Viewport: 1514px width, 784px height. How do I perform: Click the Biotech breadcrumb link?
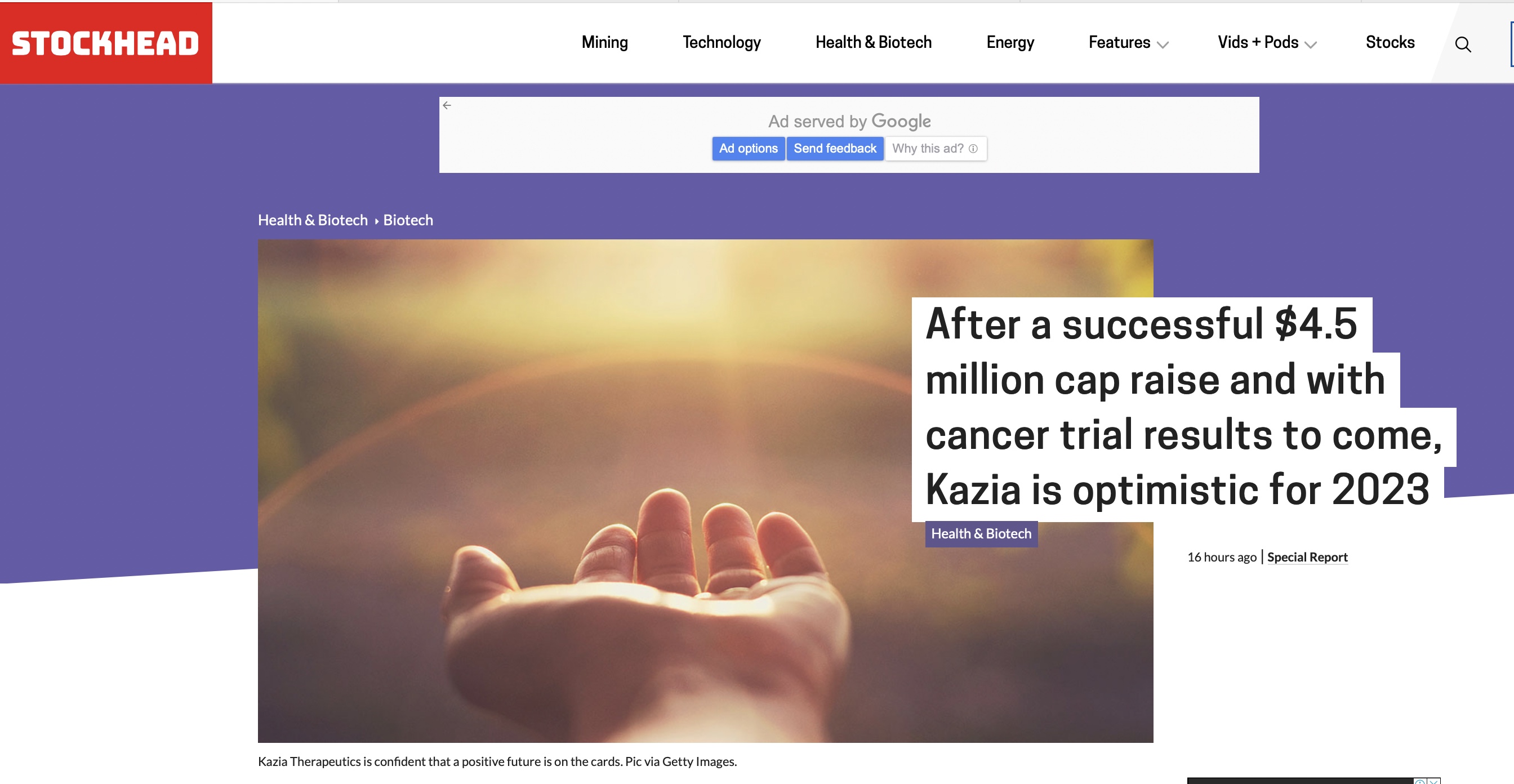pos(408,220)
